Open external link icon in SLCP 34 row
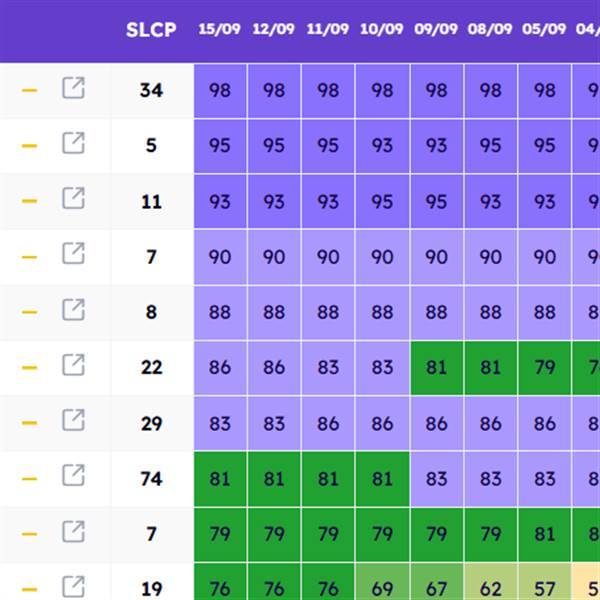Screen dimensions: 600x600 73,88
